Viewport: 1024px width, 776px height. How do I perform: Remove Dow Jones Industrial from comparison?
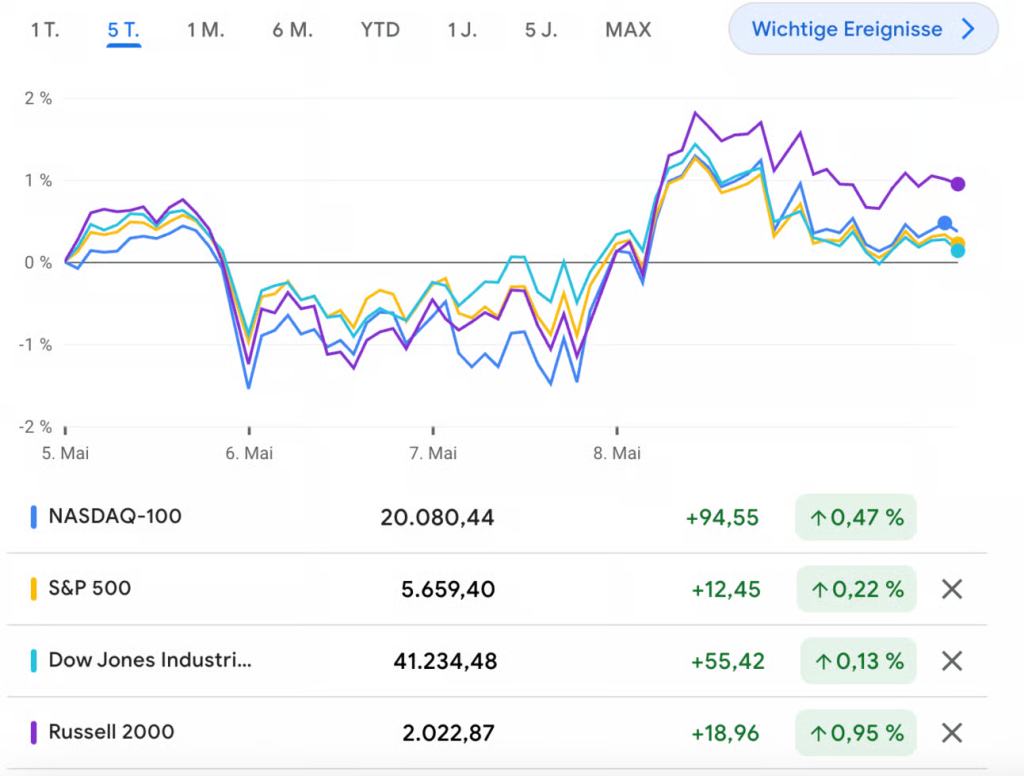[952, 661]
